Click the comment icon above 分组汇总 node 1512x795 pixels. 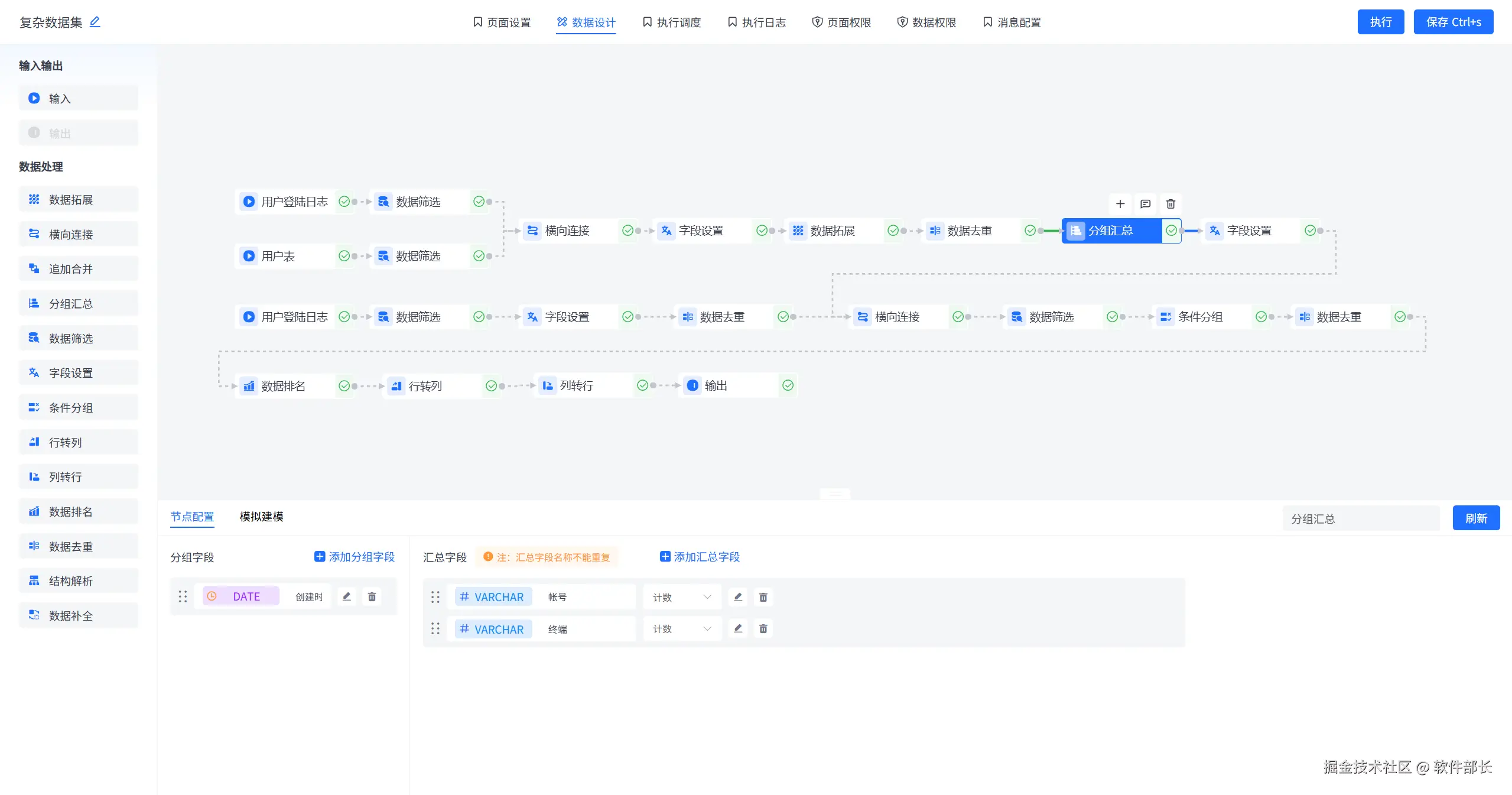(1145, 204)
